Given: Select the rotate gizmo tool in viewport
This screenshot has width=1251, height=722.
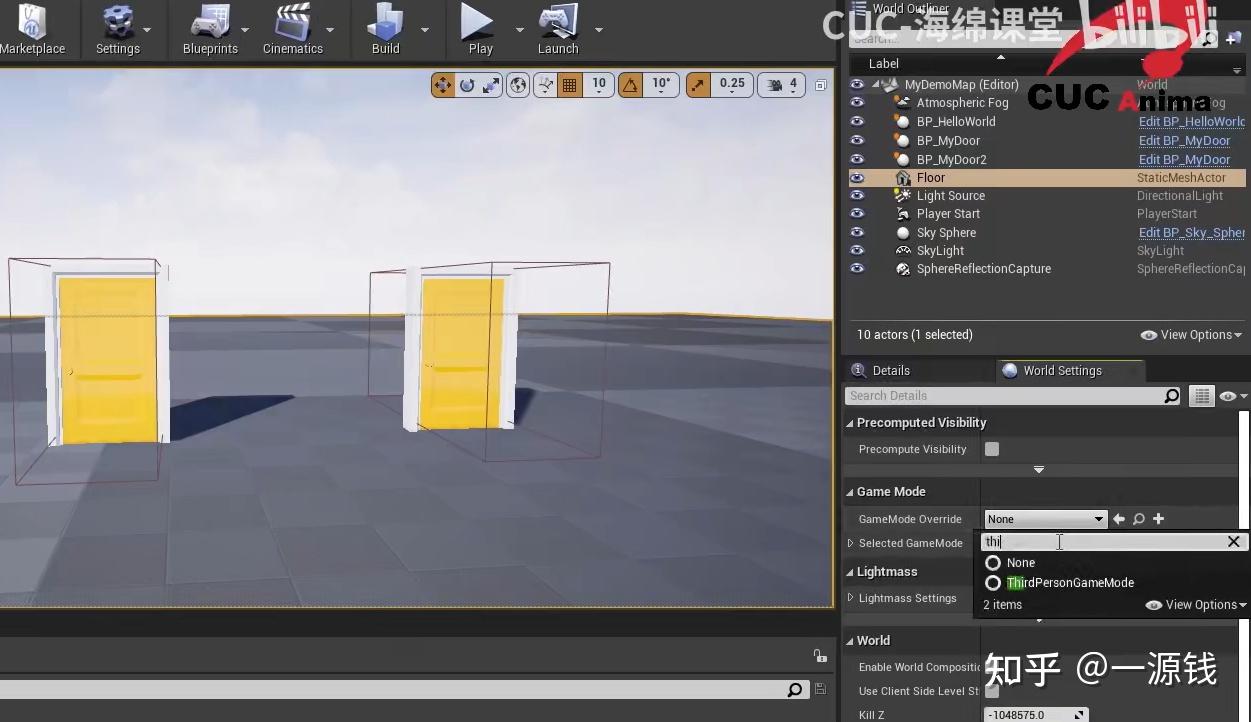Looking at the screenshot, I should (x=467, y=85).
